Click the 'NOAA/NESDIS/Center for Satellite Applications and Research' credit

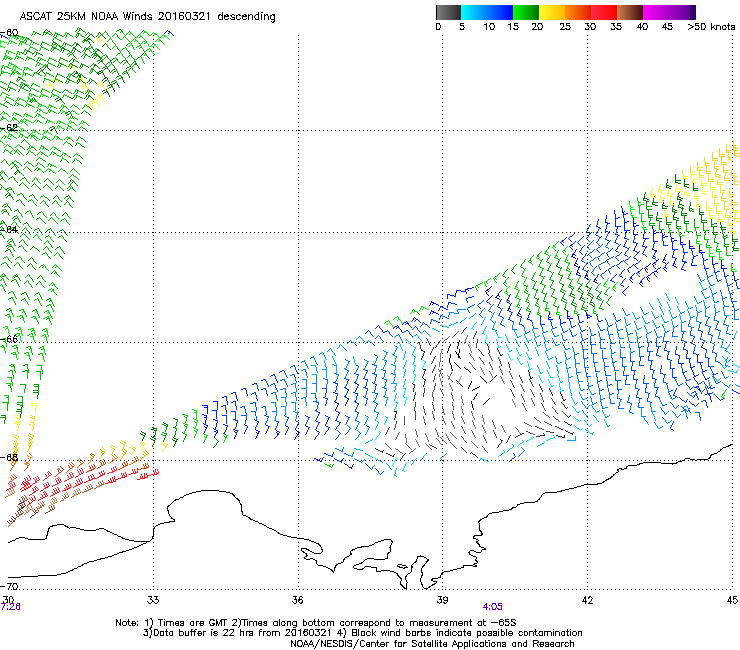tap(432, 644)
